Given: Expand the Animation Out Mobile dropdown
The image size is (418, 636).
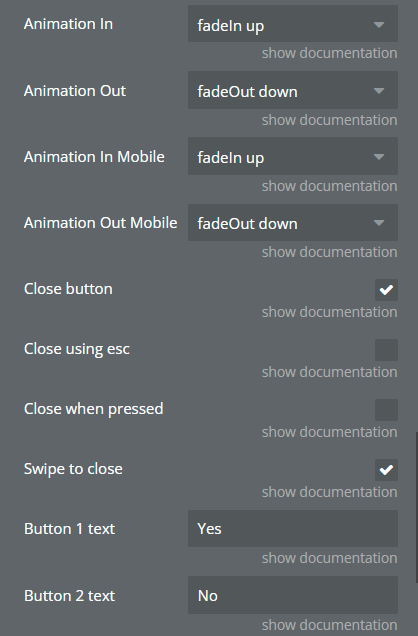Looking at the screenshot, I should [293, 222].
